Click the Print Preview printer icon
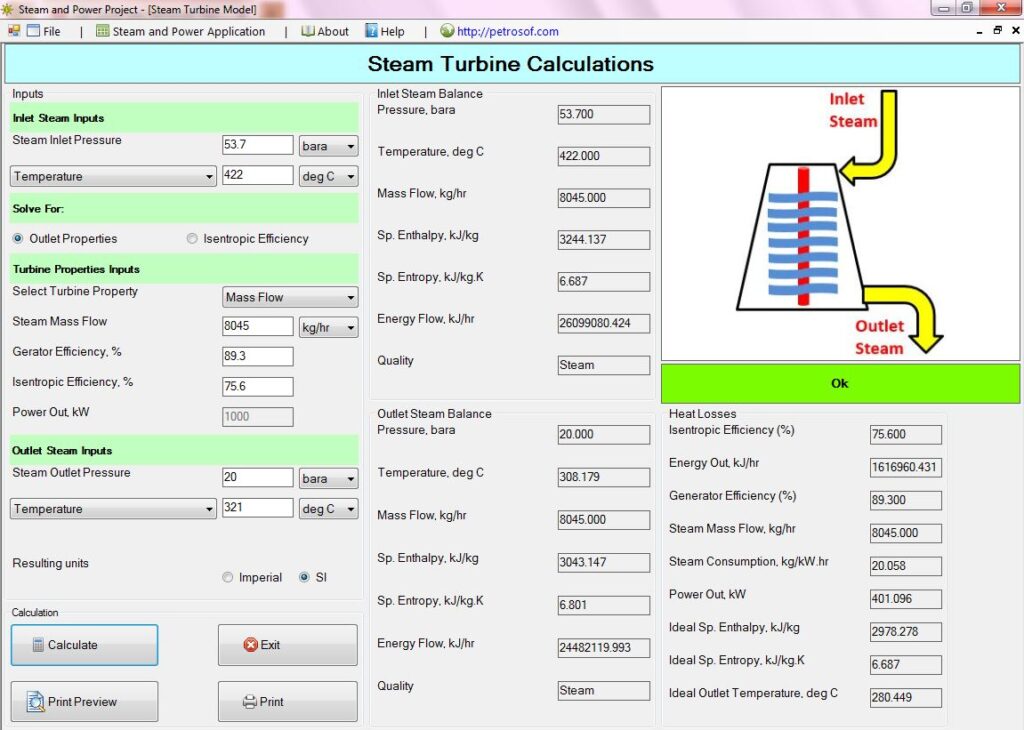 pyautogui.click(x=36, y=700)
